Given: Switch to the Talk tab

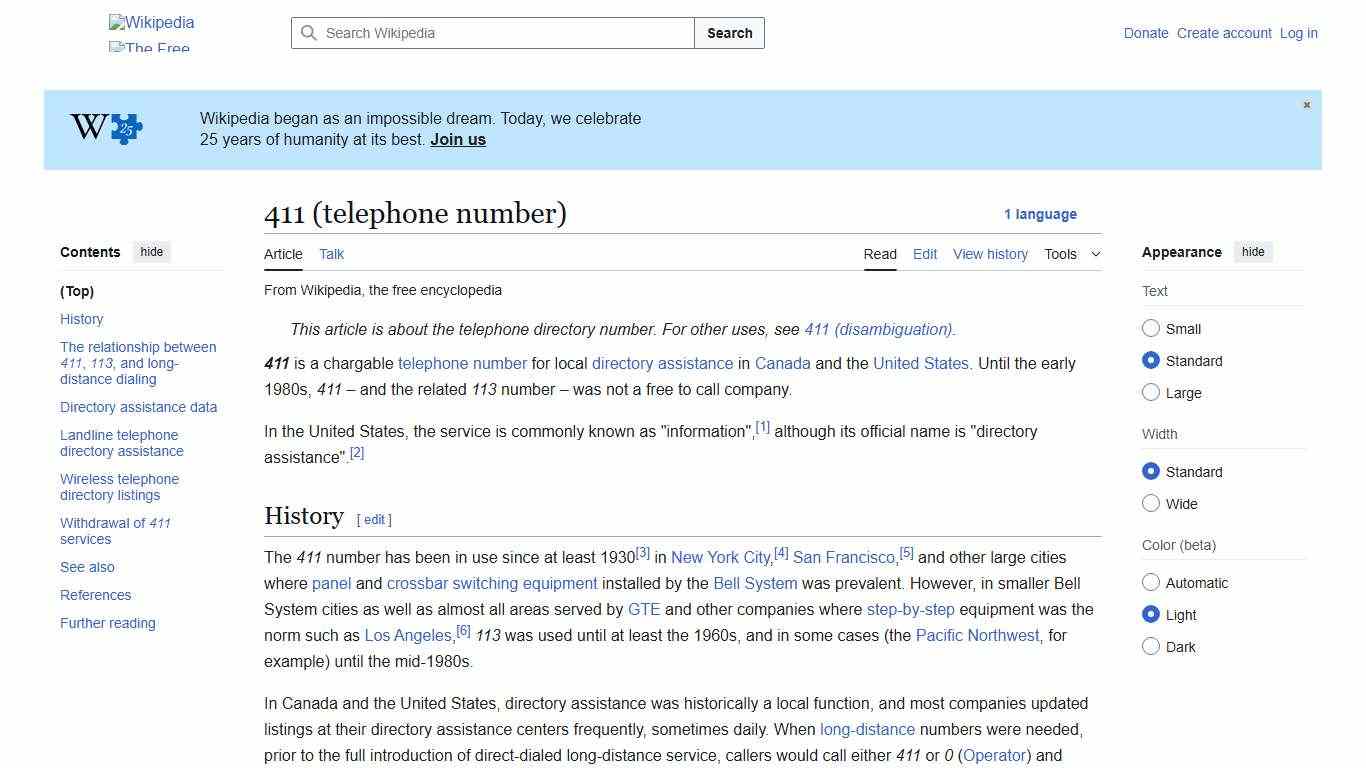Looking at the screenshot, I should [331, 254].
